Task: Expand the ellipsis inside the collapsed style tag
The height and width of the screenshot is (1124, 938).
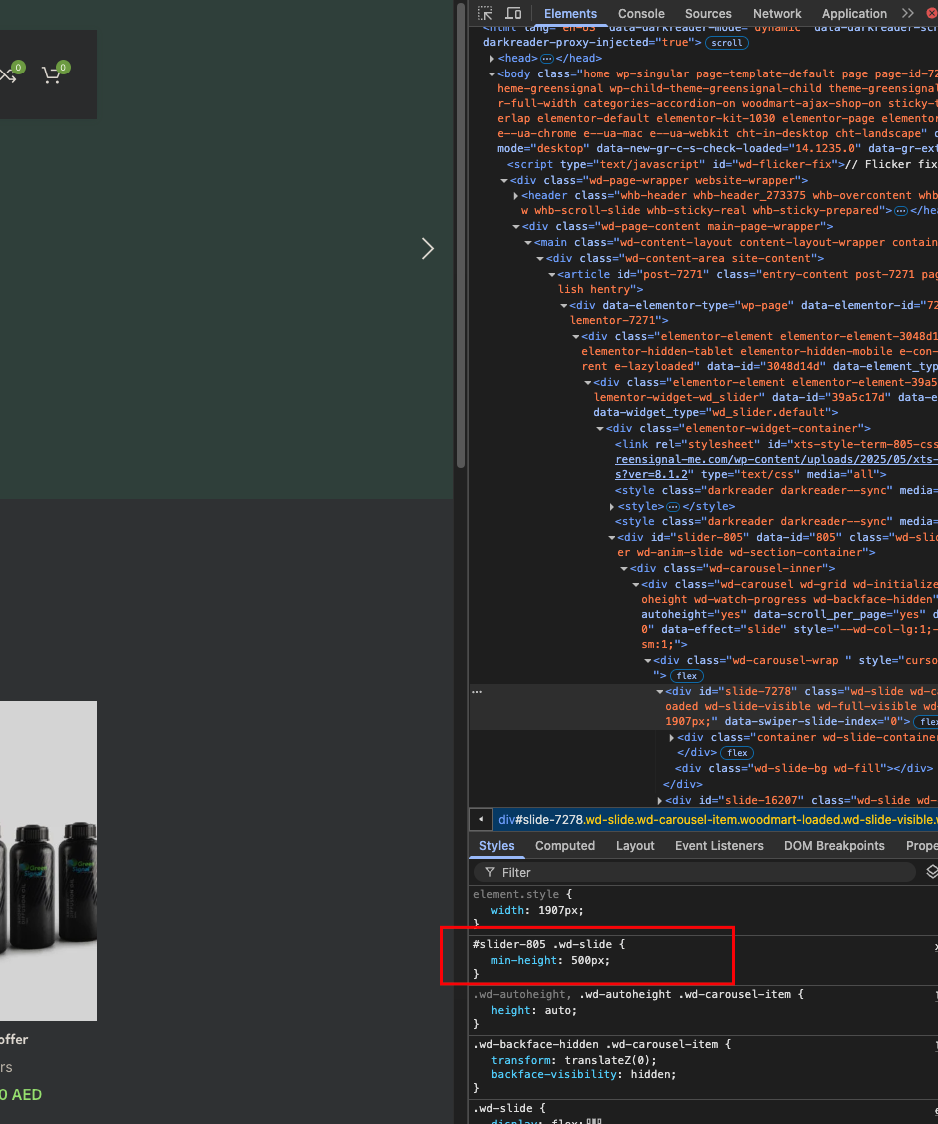Action: [673, 507]
